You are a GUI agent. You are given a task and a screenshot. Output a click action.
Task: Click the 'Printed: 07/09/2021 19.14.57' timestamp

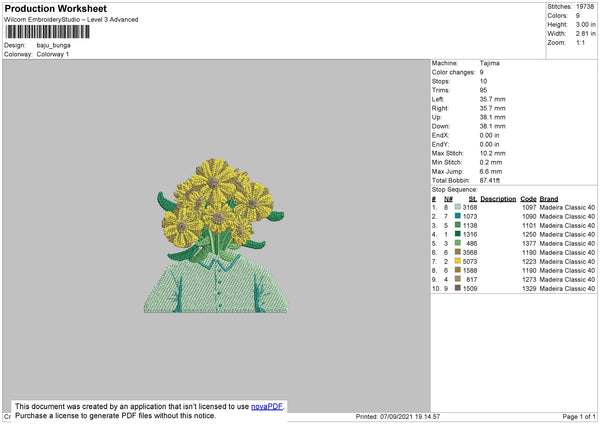398,416
